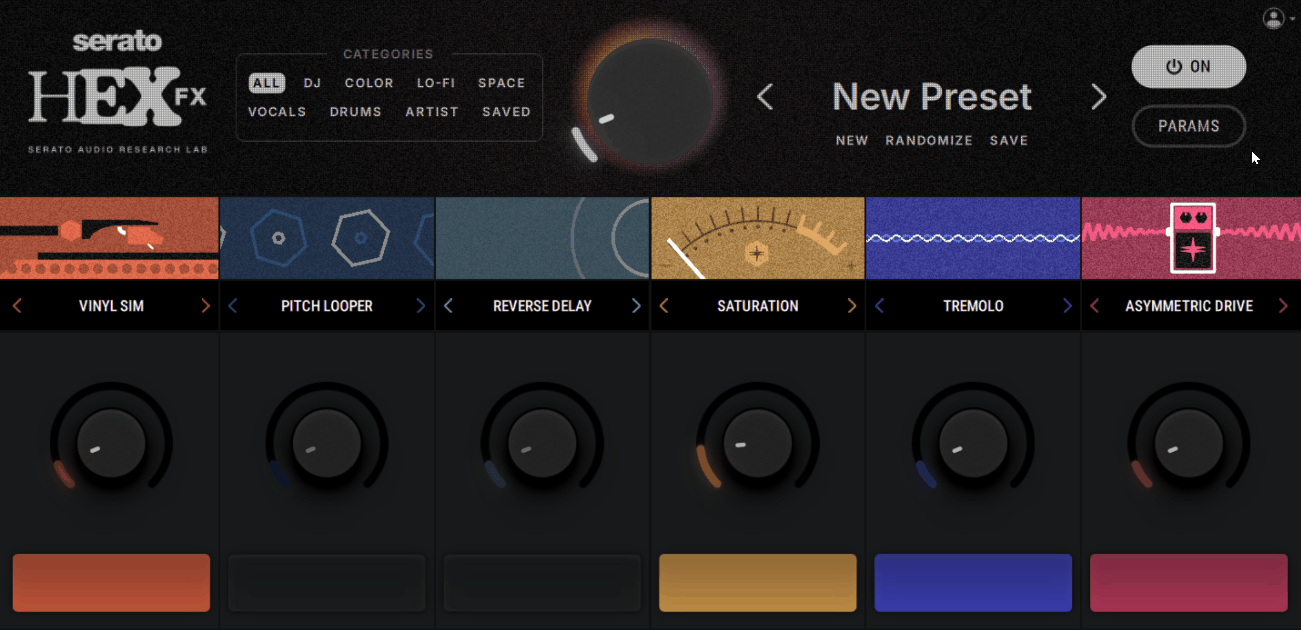This screenshot has width=1301, height=630.
Task: Click the Tremolo wave artwork
Action: pyautogui.click(x=973, y=238)
